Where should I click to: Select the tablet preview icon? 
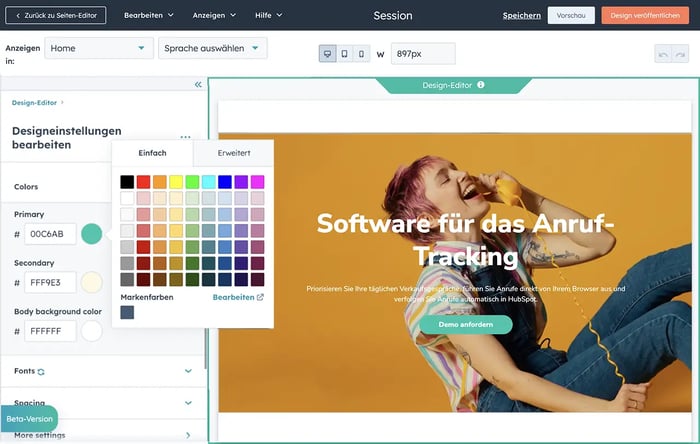pos(344,54)
